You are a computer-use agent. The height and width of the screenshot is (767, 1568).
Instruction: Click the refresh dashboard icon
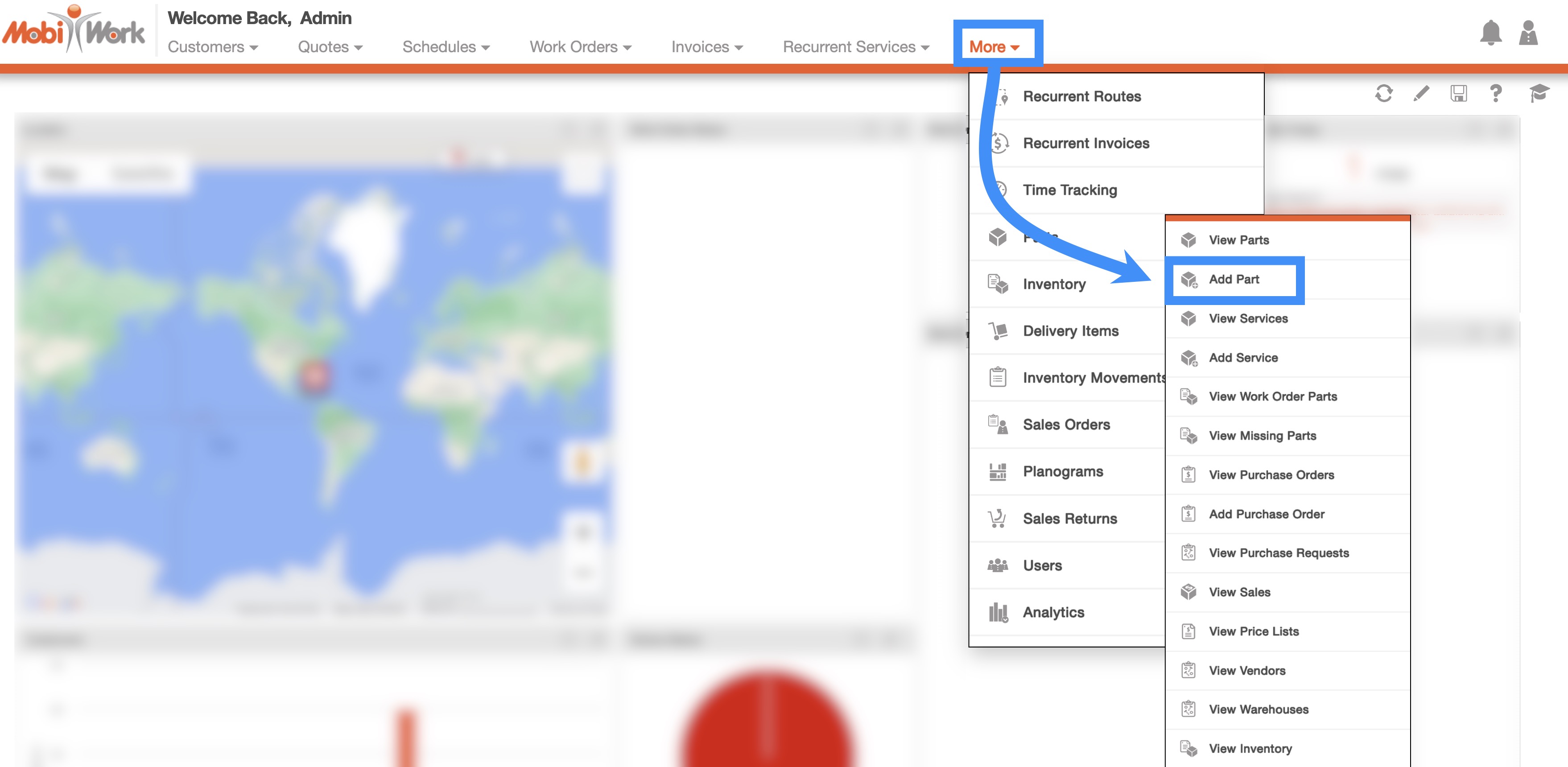point(1383,93)
